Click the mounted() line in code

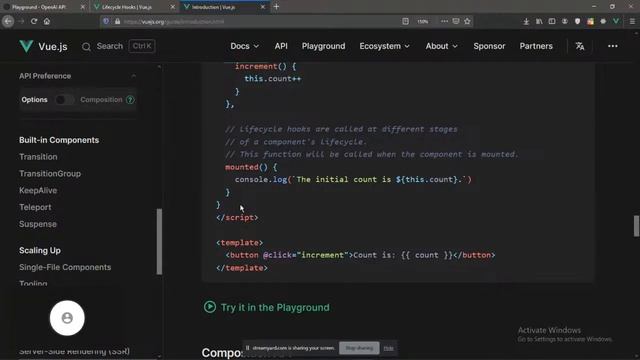coord(251,167)
